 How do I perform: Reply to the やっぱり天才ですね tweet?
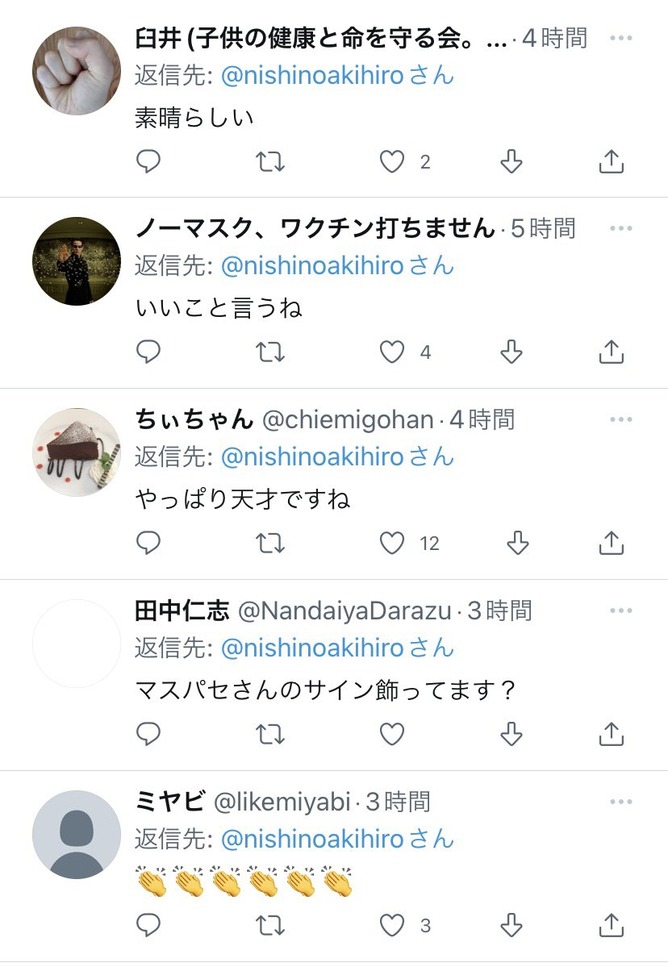[148, 543]
